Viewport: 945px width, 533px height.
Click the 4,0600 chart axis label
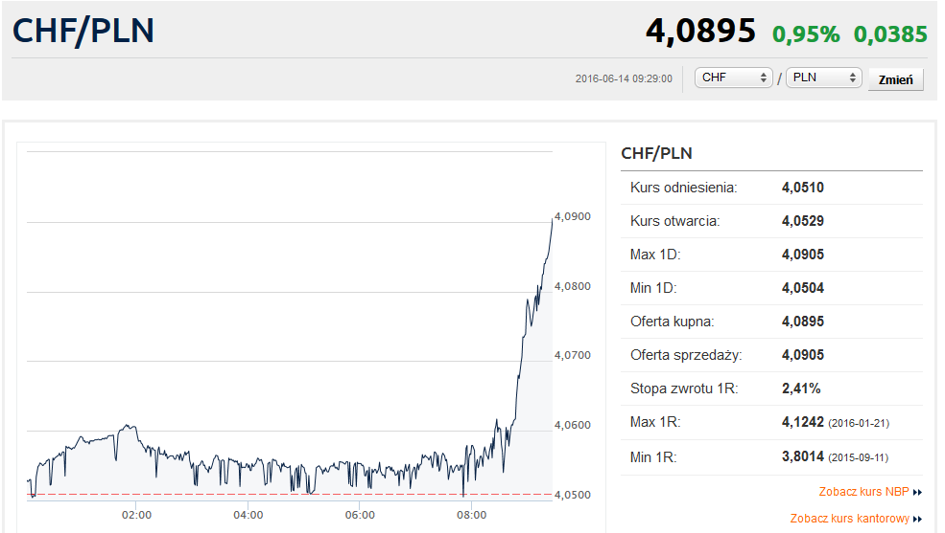573,425
